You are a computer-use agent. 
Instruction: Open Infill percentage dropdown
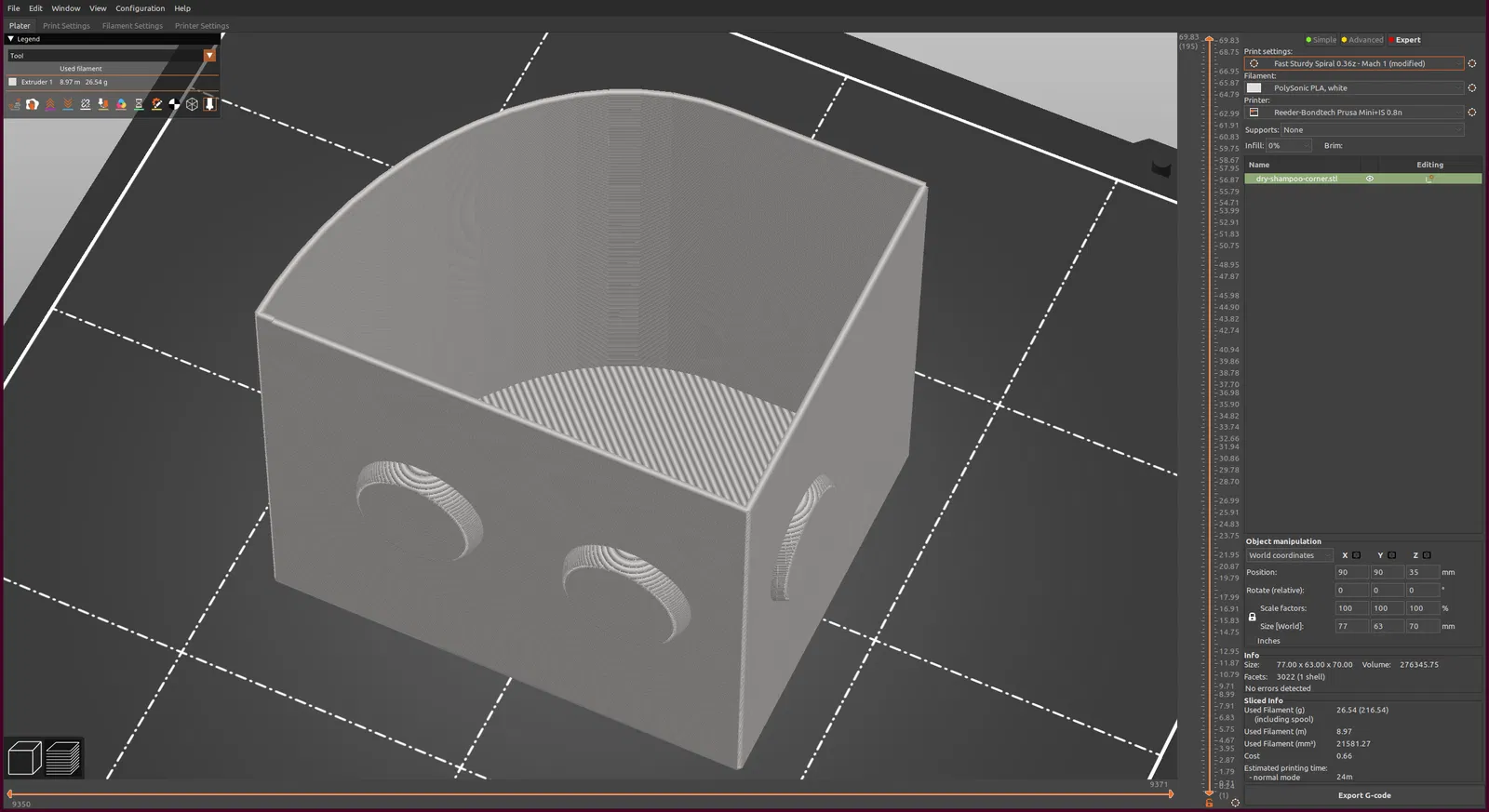1288,146
